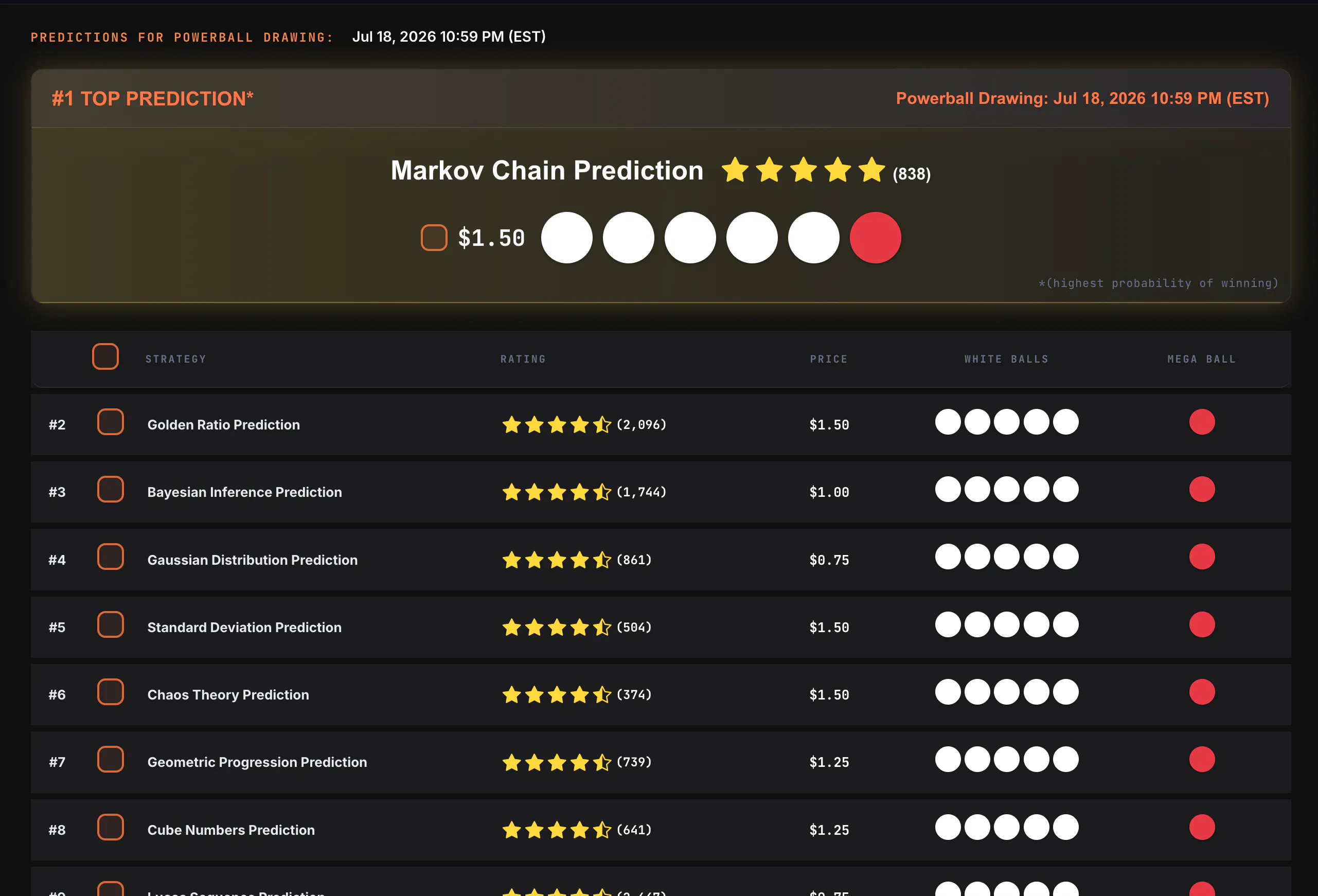
Task: Click the (861) review count
Action: 634,560
